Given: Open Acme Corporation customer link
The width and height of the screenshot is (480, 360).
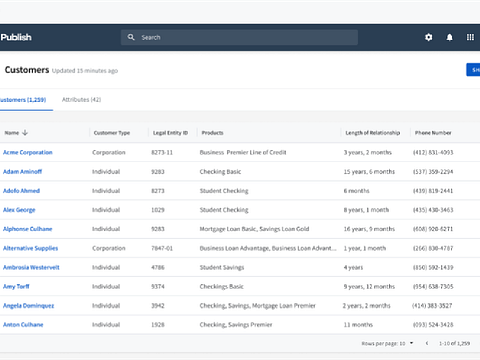Looking at the screenshot, I should point(28,152).
